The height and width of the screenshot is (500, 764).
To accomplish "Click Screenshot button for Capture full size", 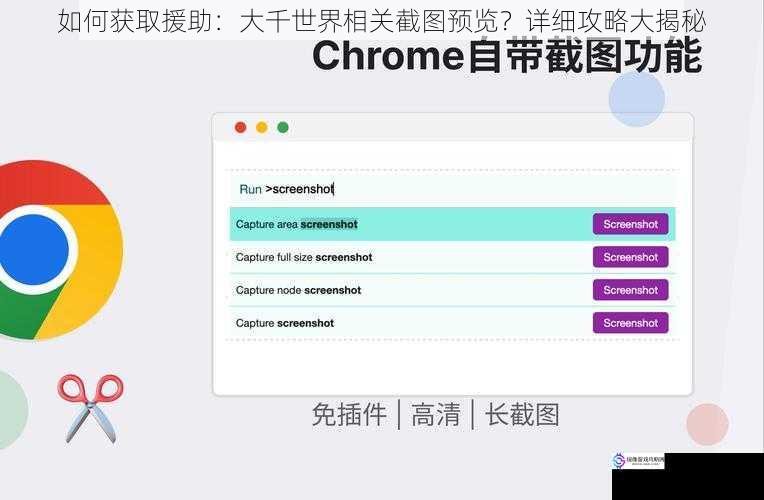I will (x=630, y=257).
